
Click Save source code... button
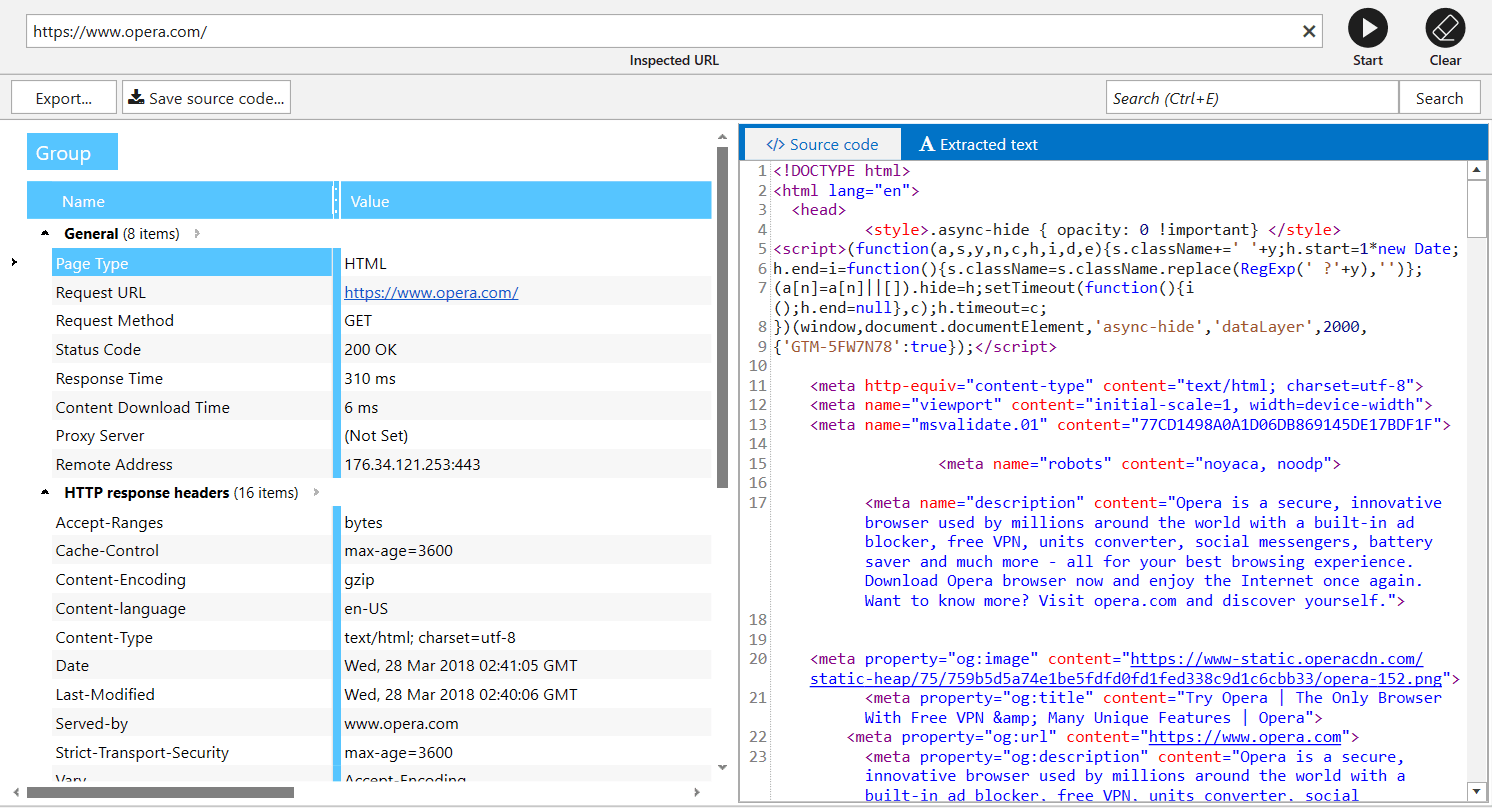point(207,98)
